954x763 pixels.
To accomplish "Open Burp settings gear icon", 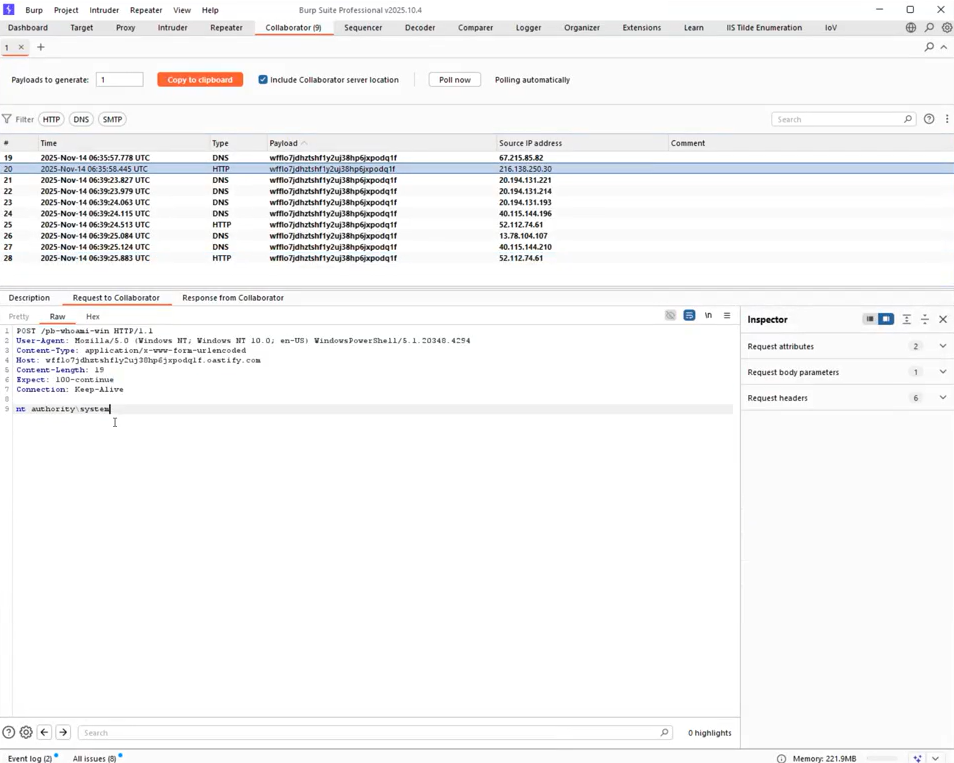I will click(947, 27).
